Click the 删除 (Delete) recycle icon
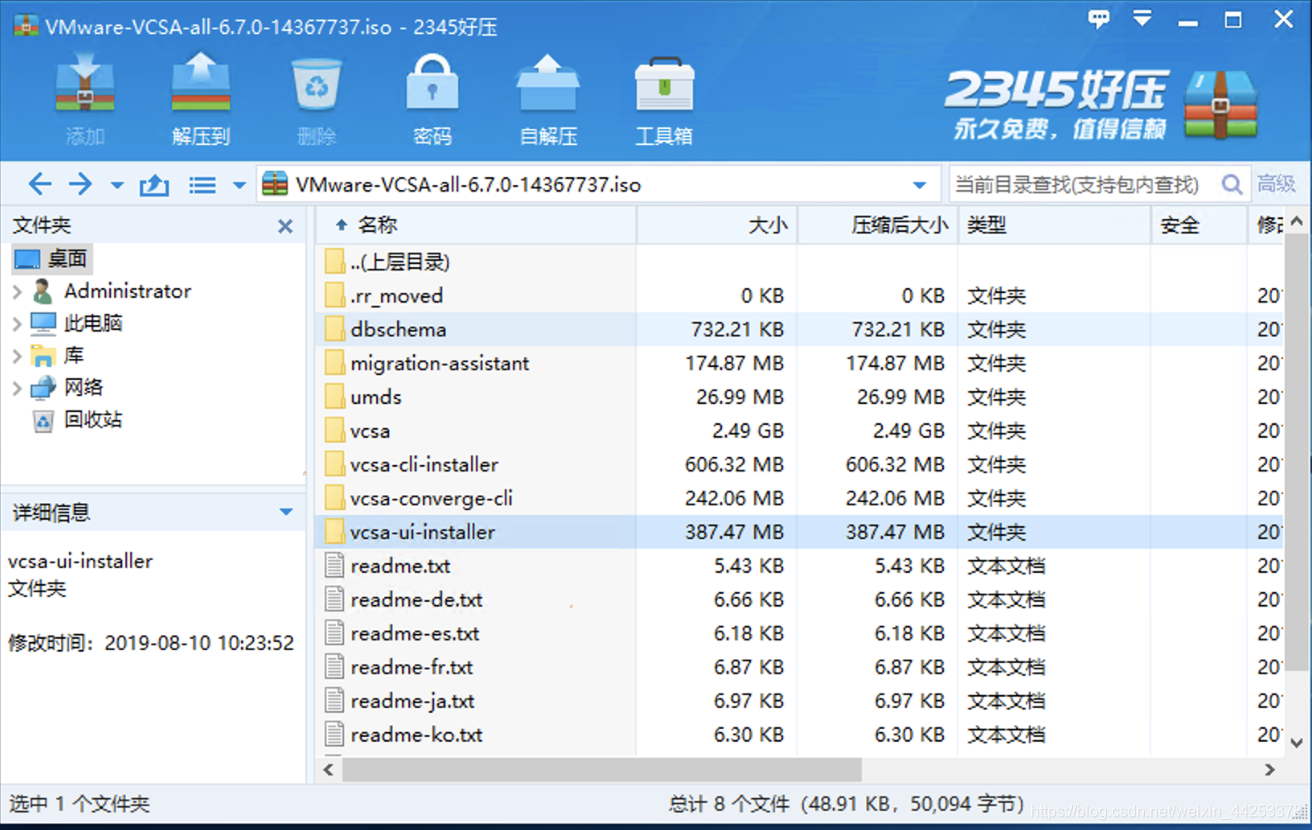The image size is (1312, 830). 317,86
